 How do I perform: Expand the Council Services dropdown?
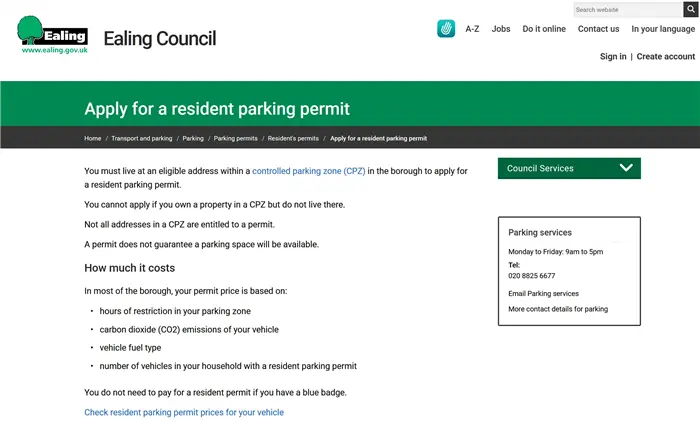pyautogui.click(x=568, y=168)
